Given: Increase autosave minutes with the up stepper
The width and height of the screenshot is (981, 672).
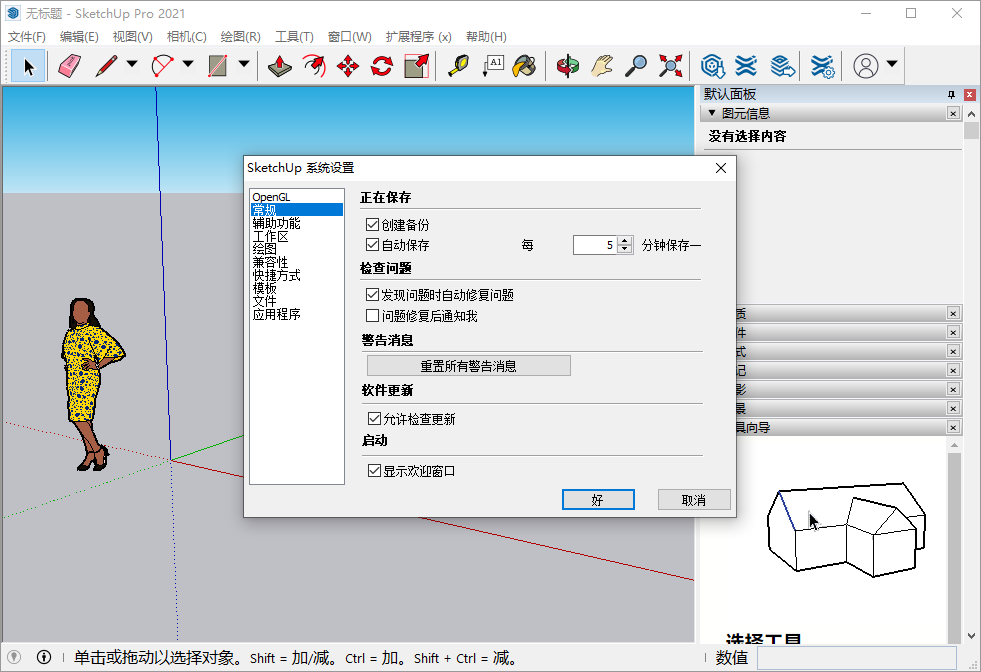Looking at the screenshot, I should click(x=626, y=240).
